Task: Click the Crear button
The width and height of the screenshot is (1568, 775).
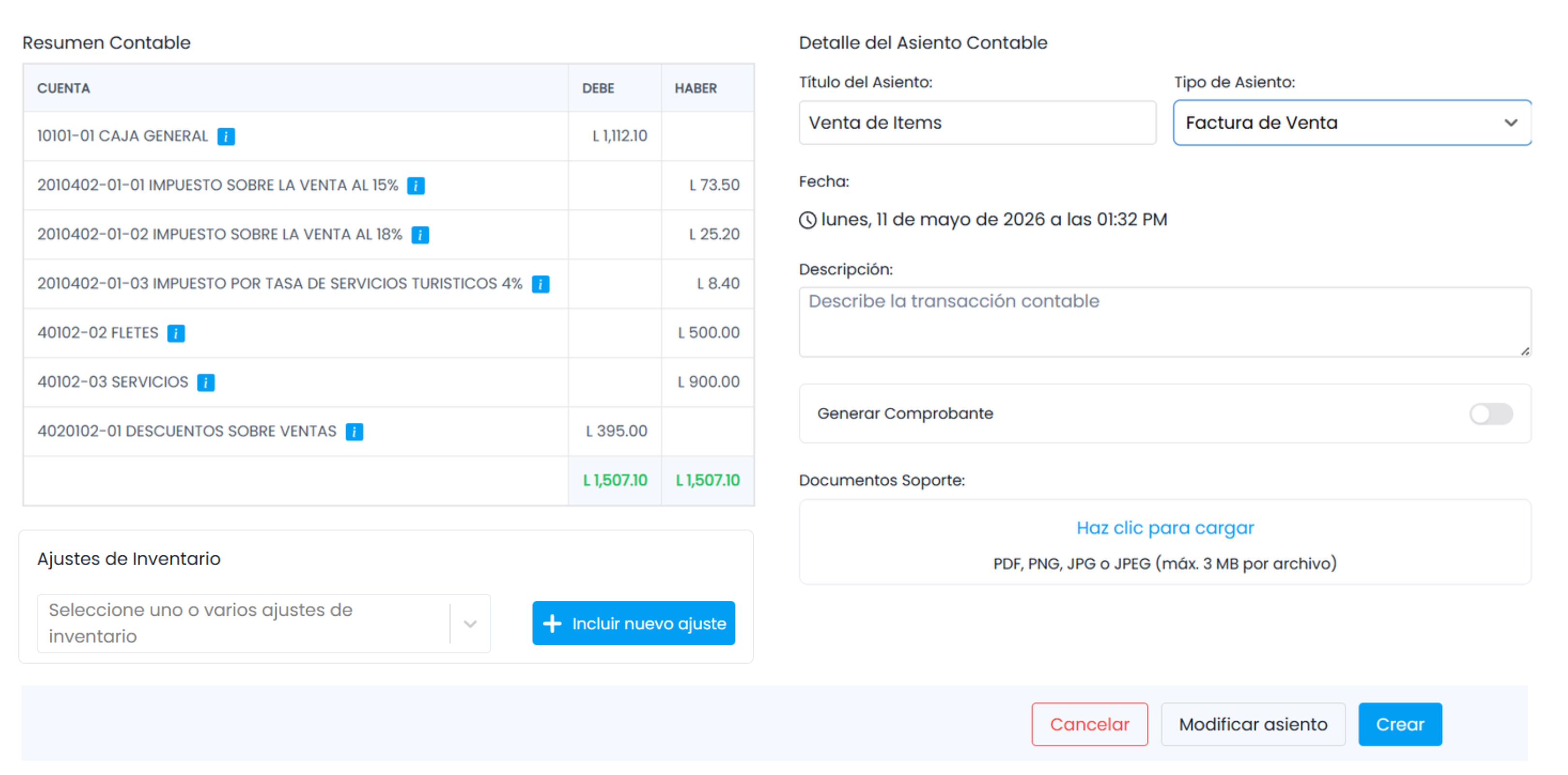Action: pyautogui.click(x=1400, y=725)
